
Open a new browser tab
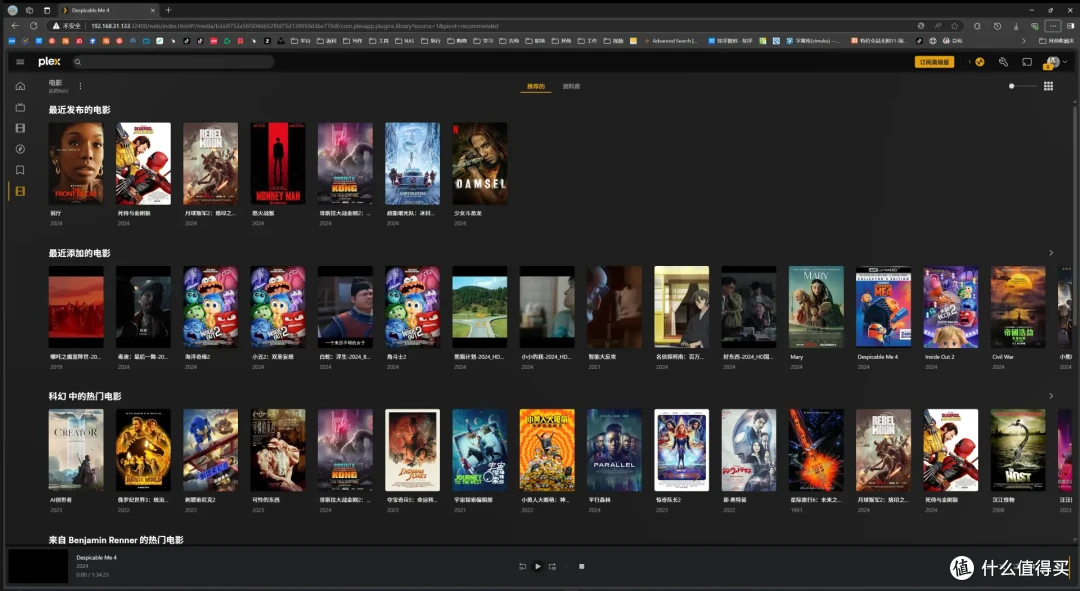[x=168, y=10]
